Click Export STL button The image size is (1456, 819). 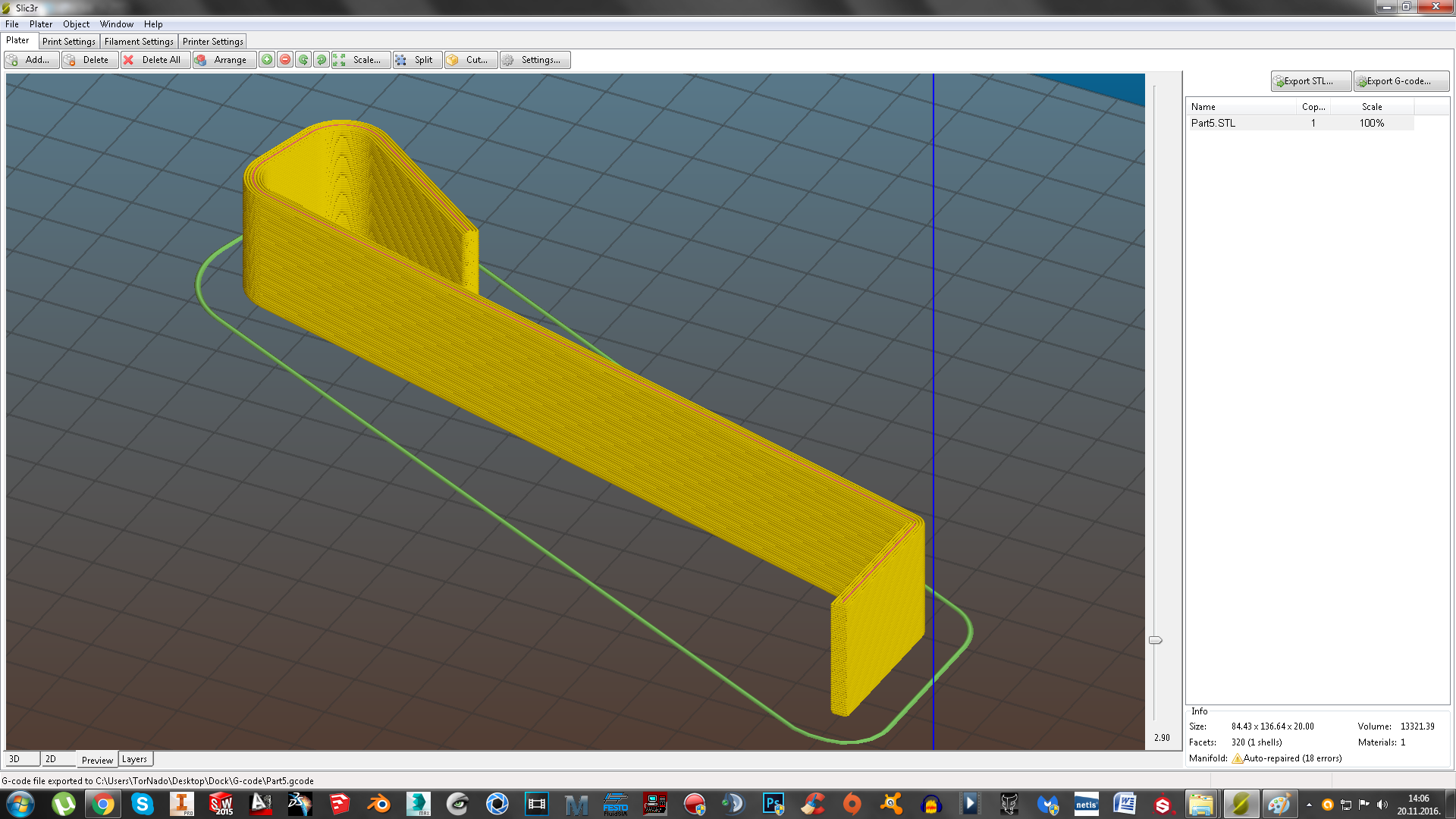[1310, 81]
